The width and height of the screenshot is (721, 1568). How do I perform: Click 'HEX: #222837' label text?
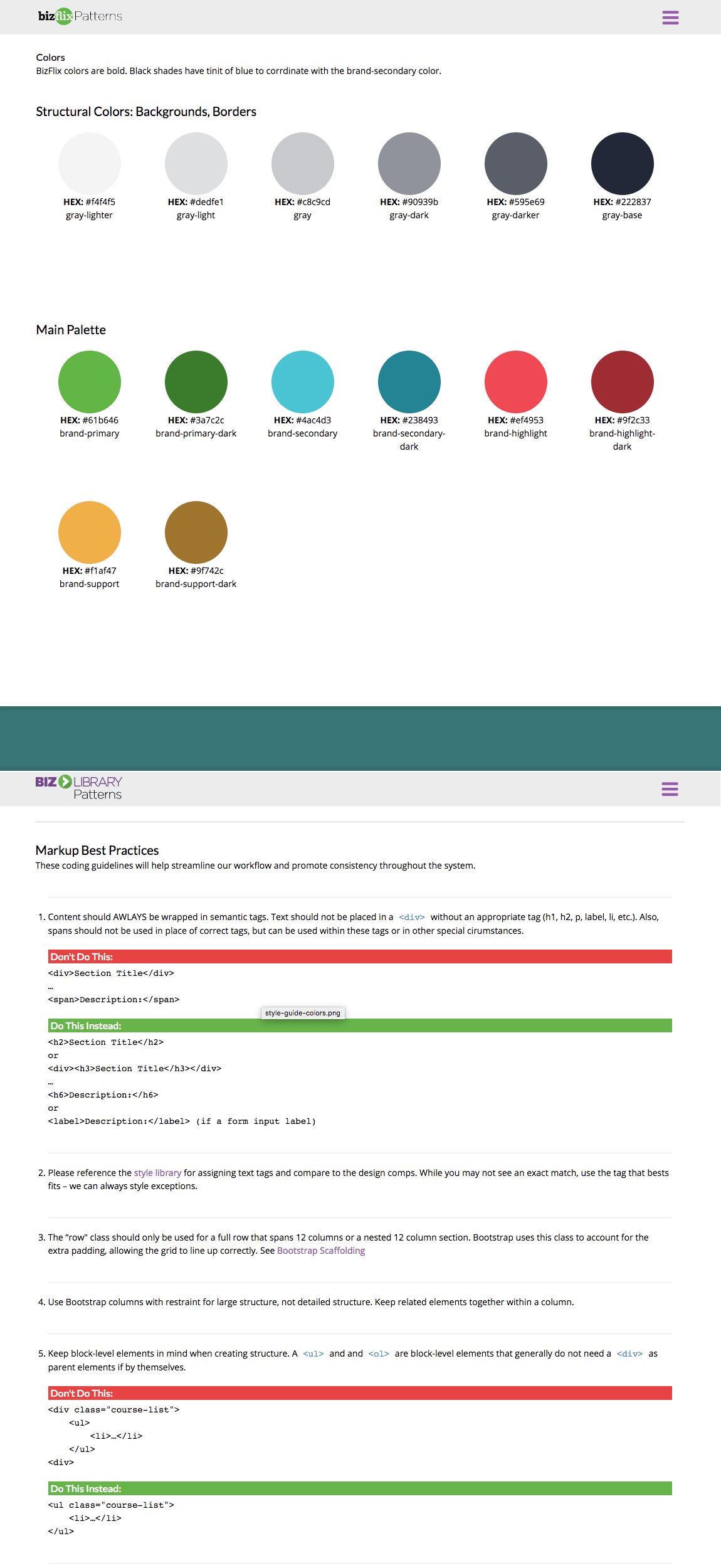623,202
